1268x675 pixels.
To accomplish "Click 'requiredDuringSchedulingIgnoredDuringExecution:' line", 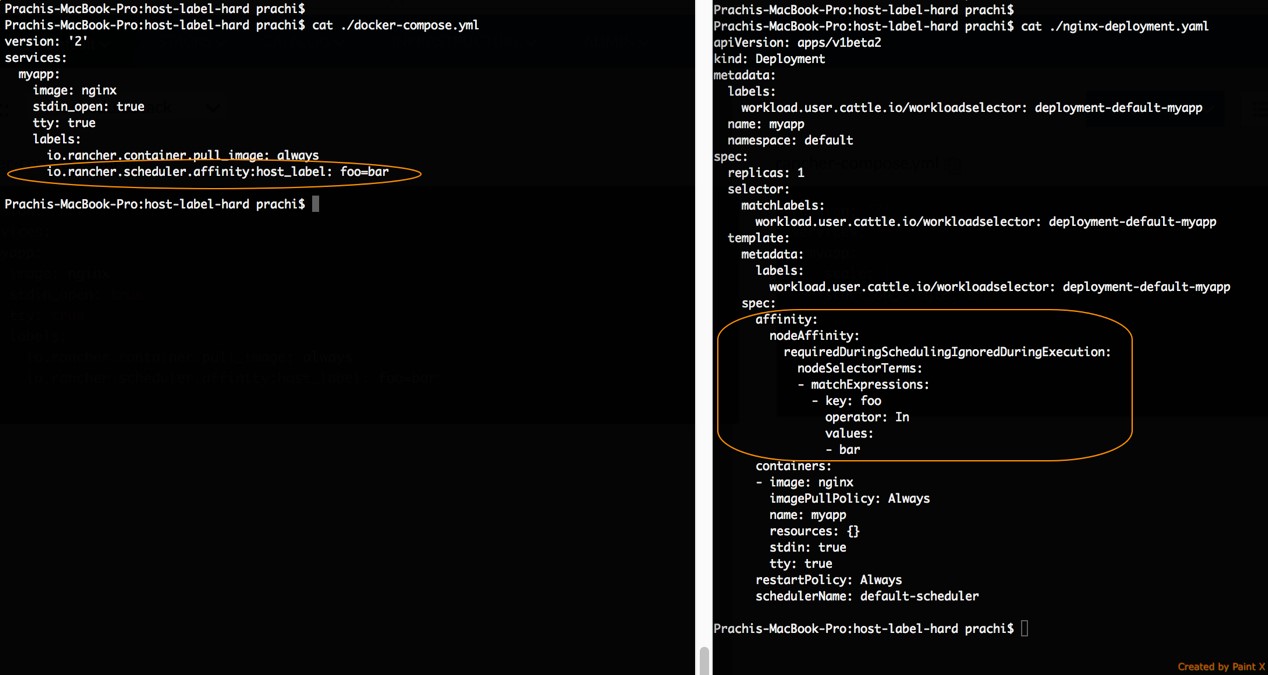I will [947, 352].
